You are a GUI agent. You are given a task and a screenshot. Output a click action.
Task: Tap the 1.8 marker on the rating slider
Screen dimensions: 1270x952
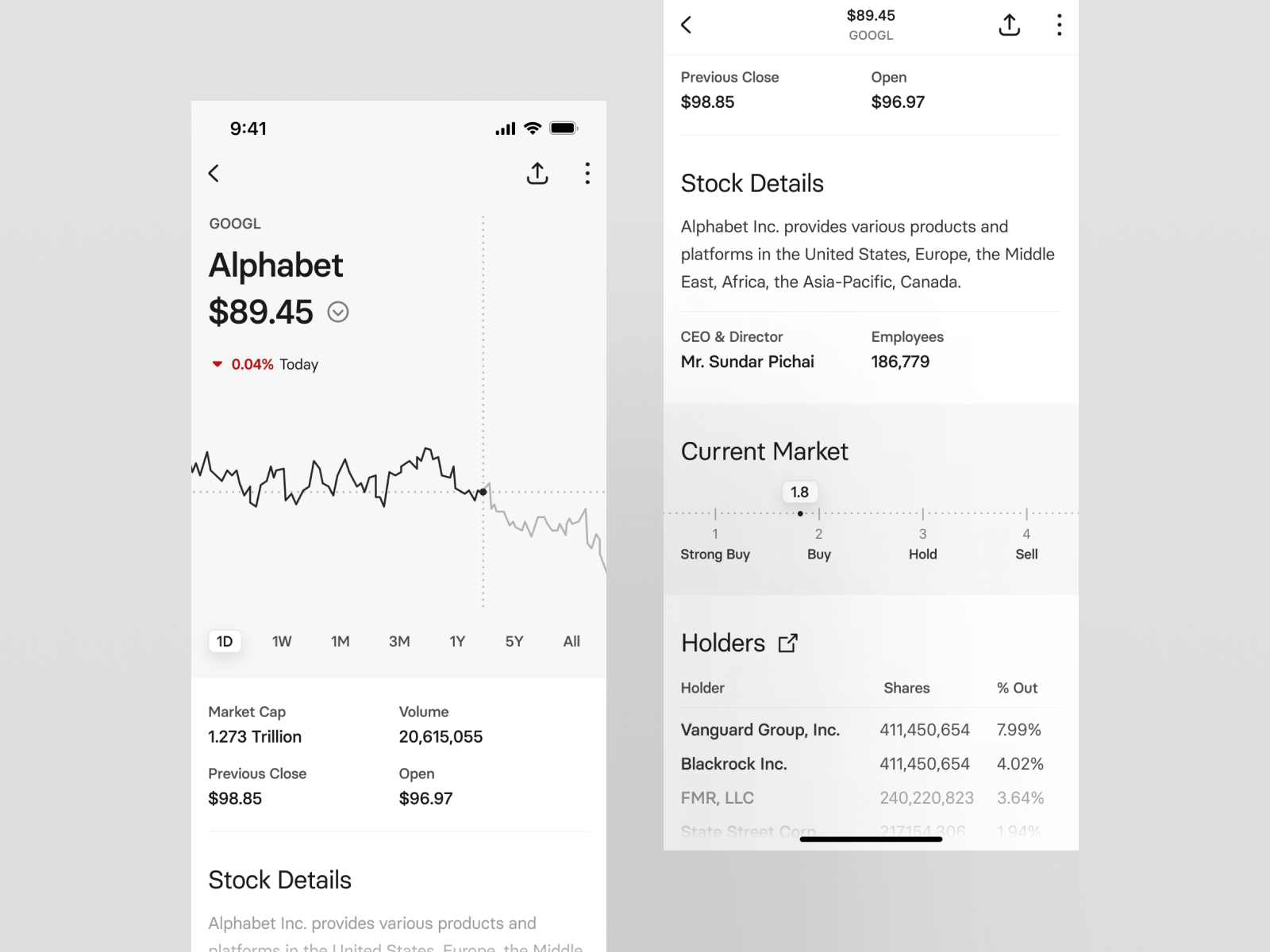pos(799,492)
